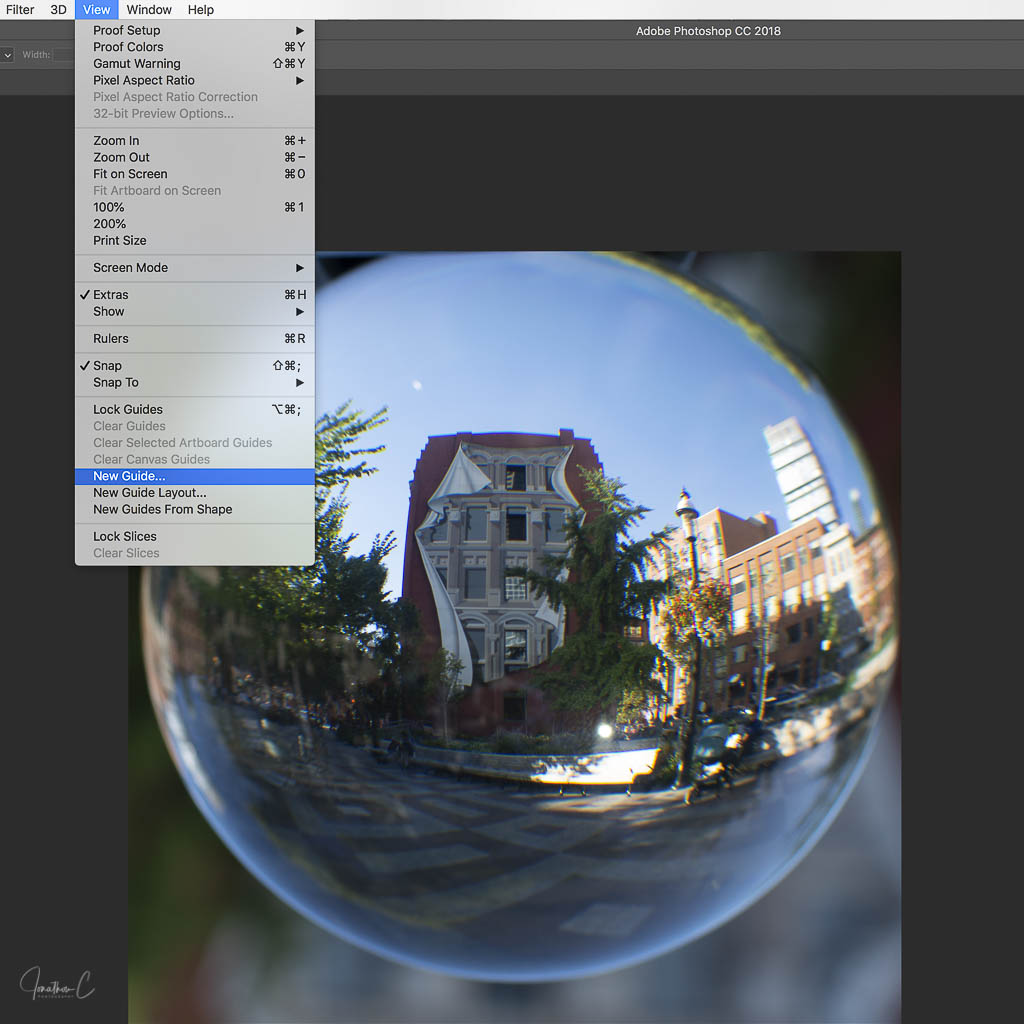The height and width of the screenshot is (1024, 1024).
Task: Open the 3D menu
Action: (59, 10)
